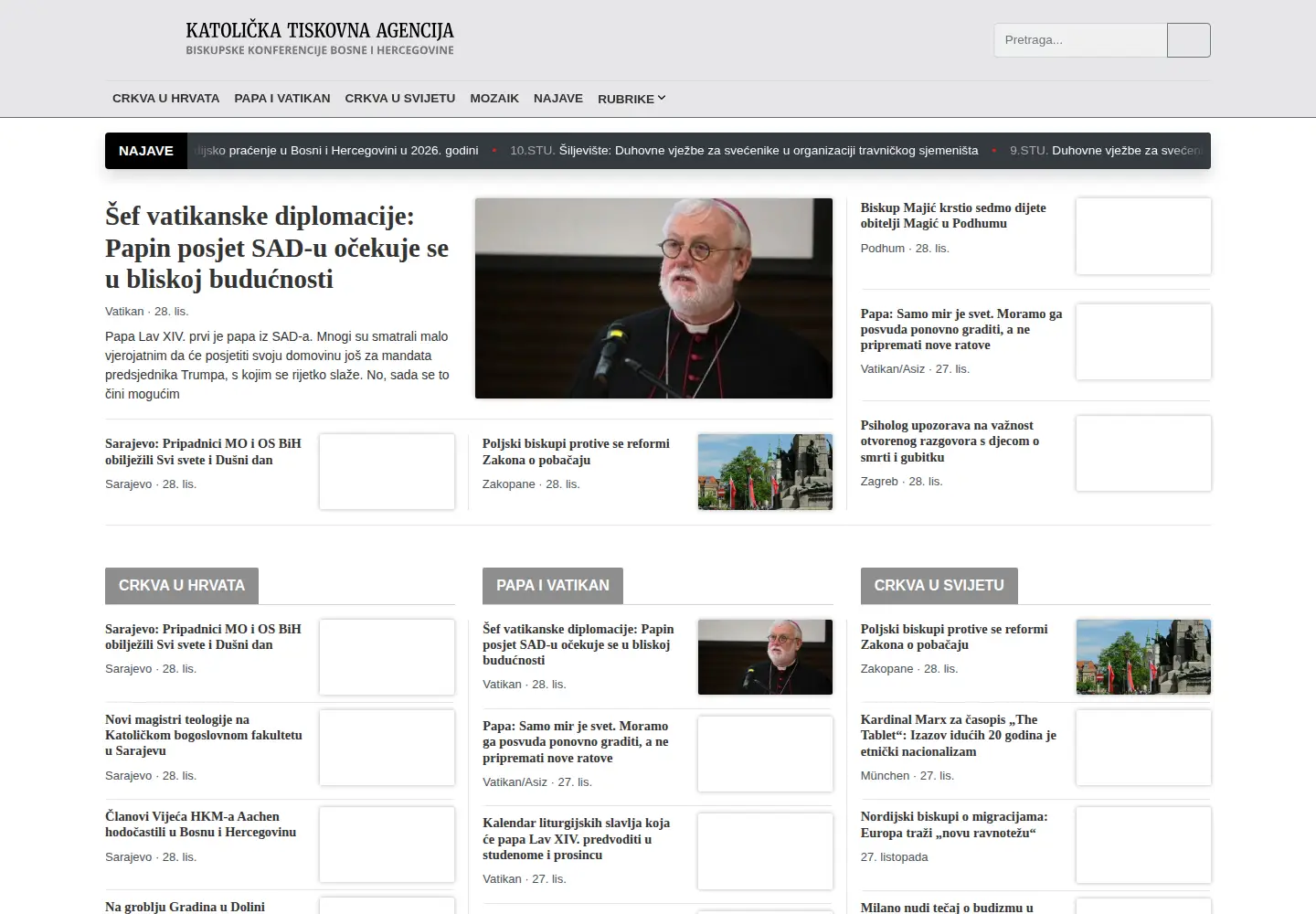This screenshot has width=1316, height=914.
Task: Expand the RUBRIKE dropdown menu
Action: [631, 99]
